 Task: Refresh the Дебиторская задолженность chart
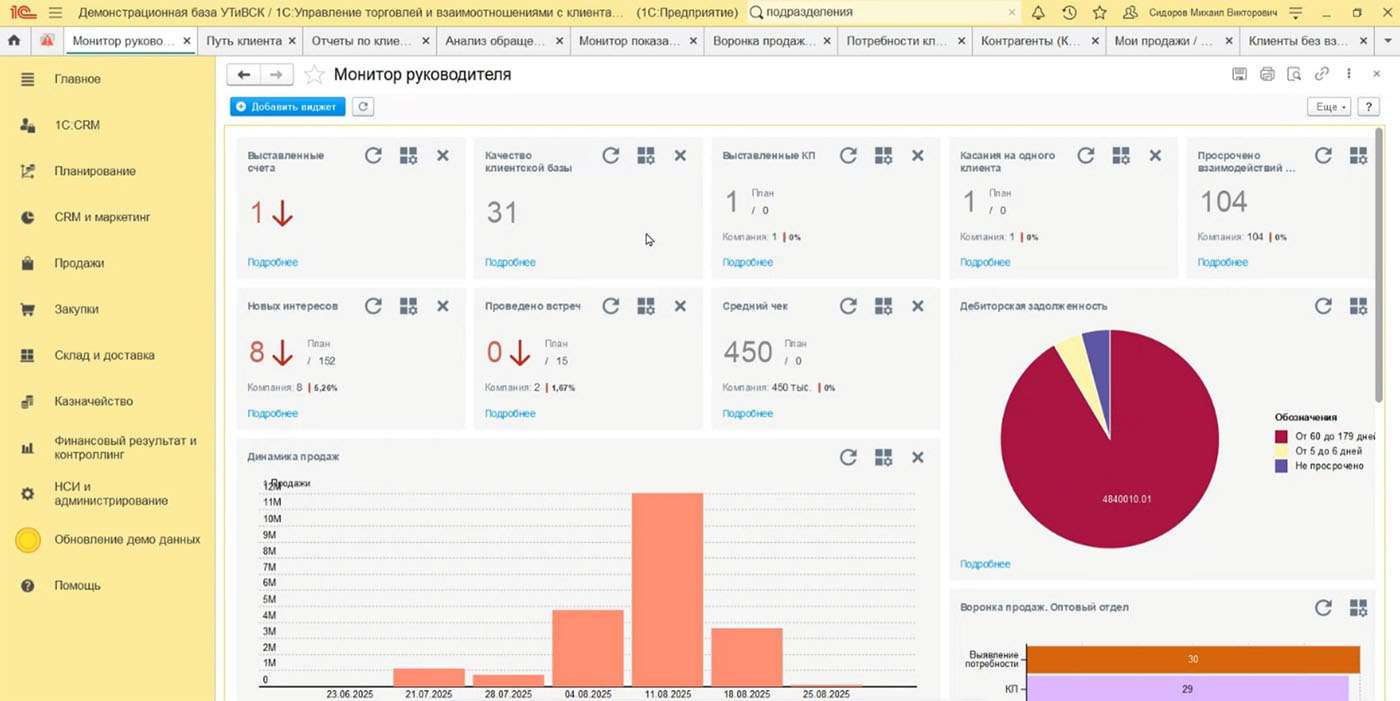tap(1323, 306)
